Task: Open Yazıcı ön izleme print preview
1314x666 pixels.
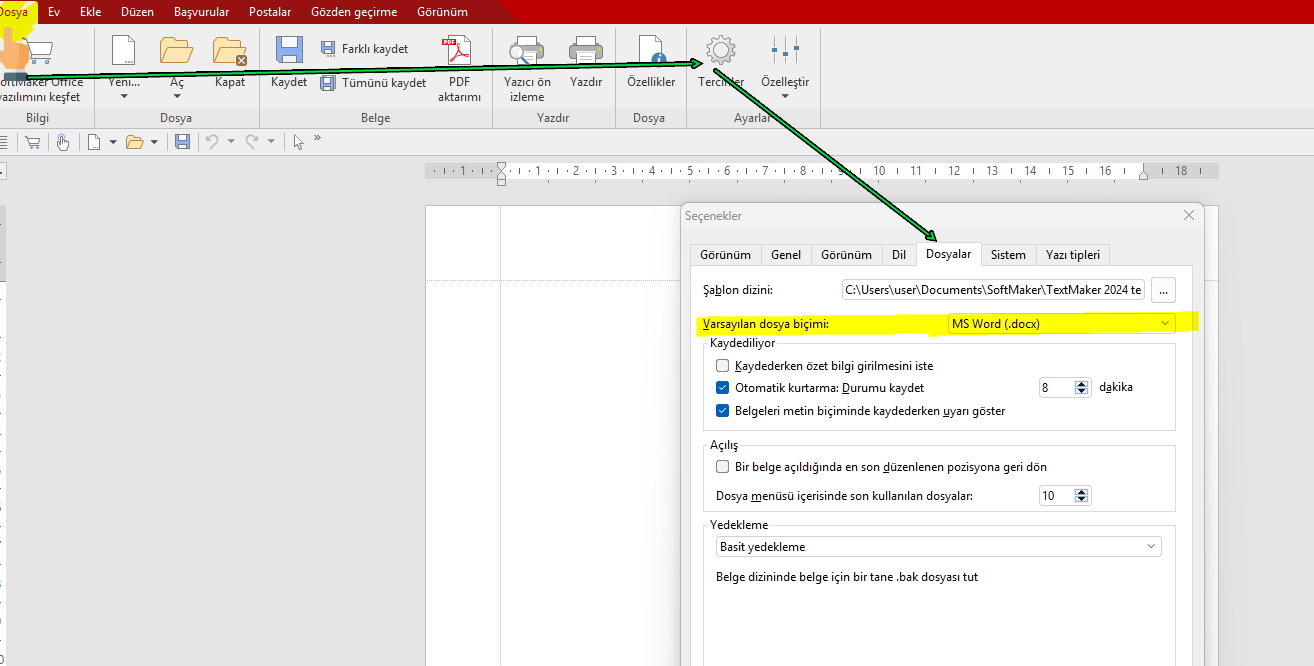Action: pyautogui.click(x=526, y=52)
